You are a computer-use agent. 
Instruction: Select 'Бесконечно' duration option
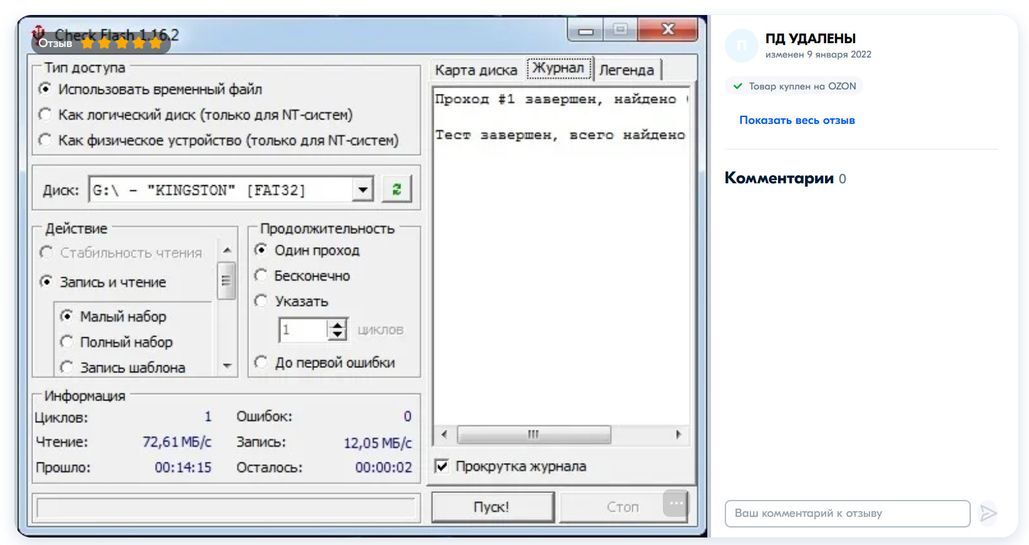click(261, 276)
